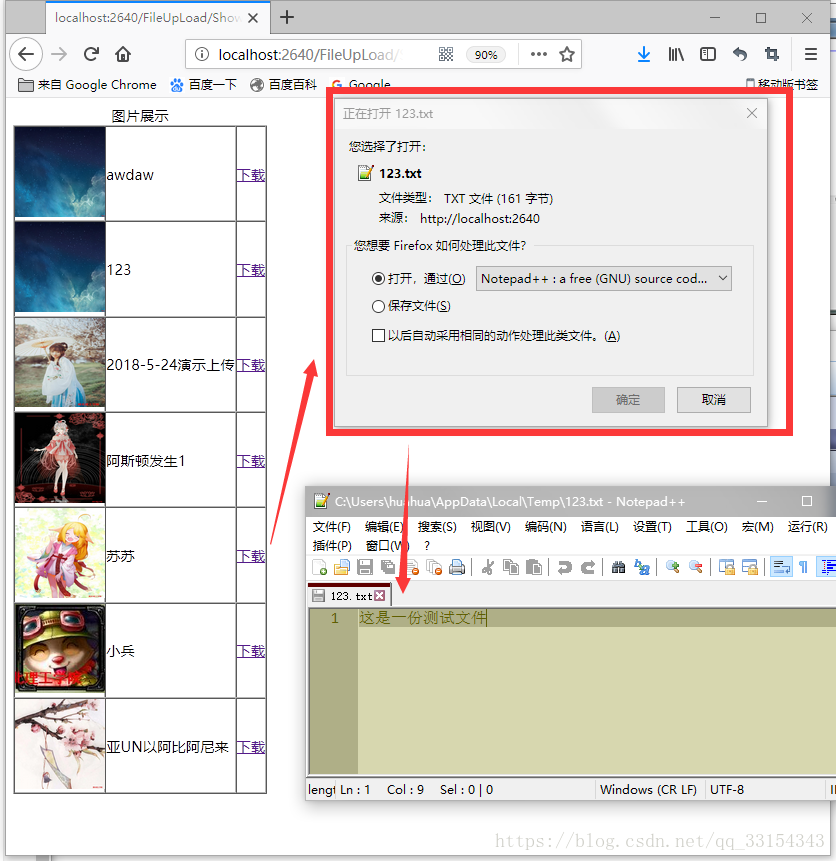Check 以后自动采用相同的动作 checkbox

(378, 336)
